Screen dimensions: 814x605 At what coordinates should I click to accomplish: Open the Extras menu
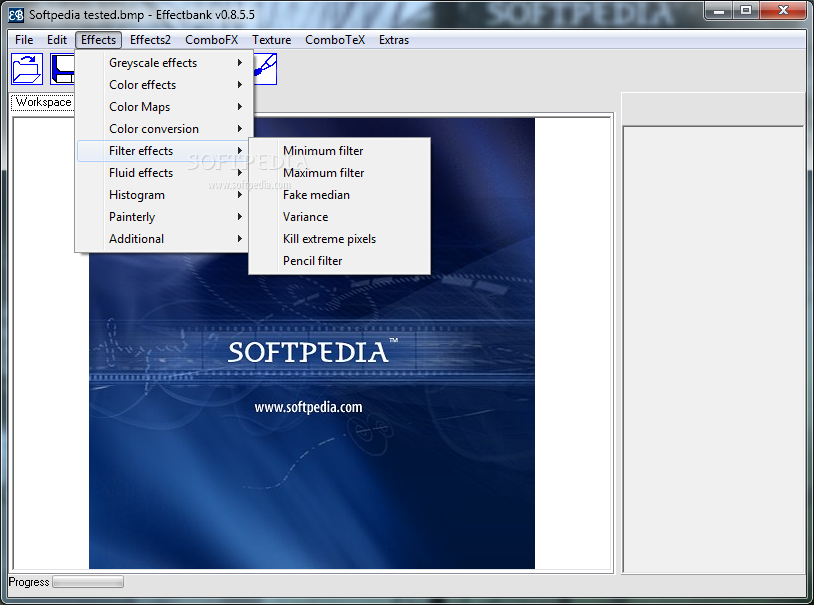pos(394,40)
